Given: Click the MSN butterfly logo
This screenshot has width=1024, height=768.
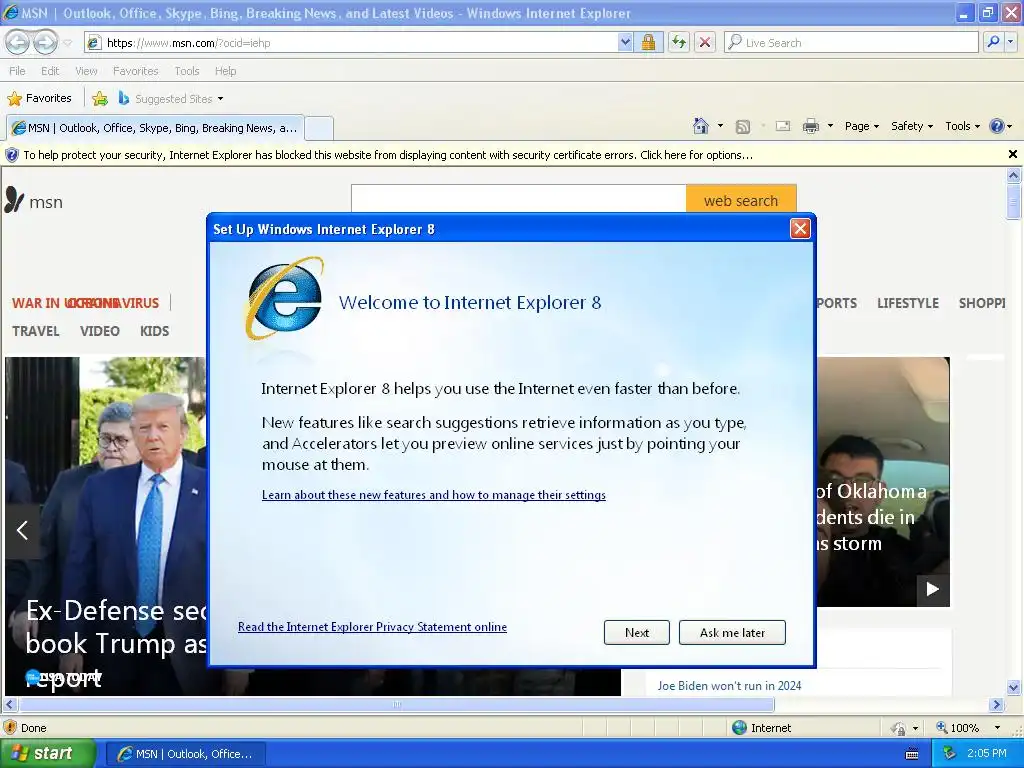Looking at the screenshot, I should tap(14, 200).
